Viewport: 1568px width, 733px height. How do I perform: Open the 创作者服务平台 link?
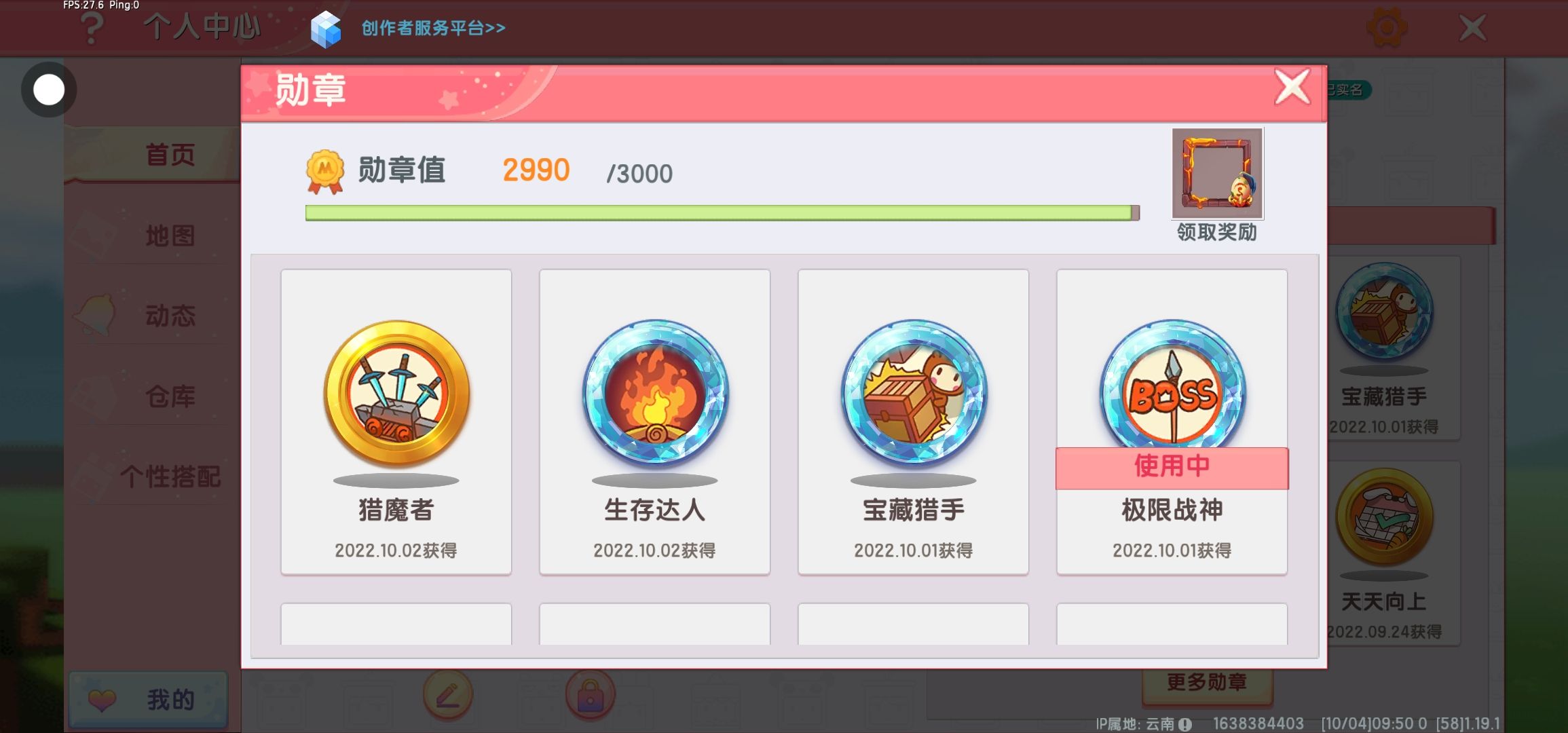pos(433,28)
